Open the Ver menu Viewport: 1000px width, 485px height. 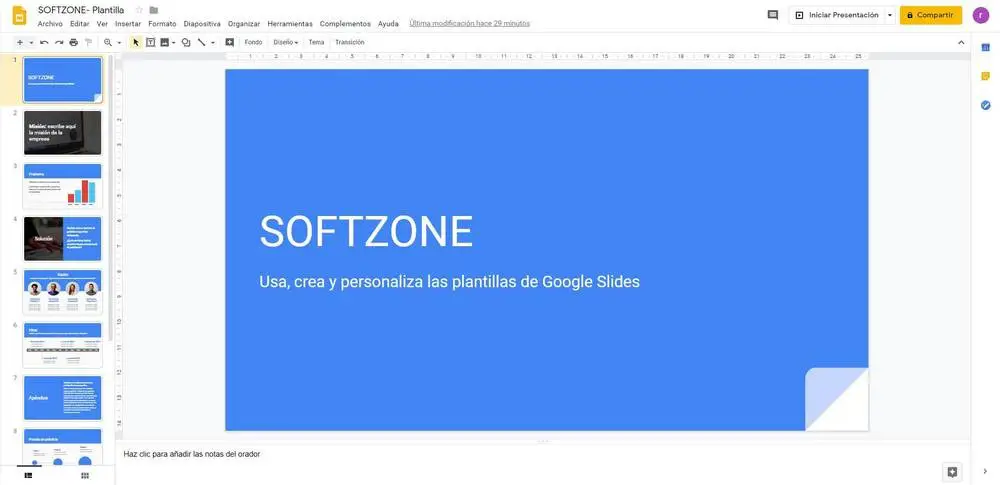(x=102, y=24)
